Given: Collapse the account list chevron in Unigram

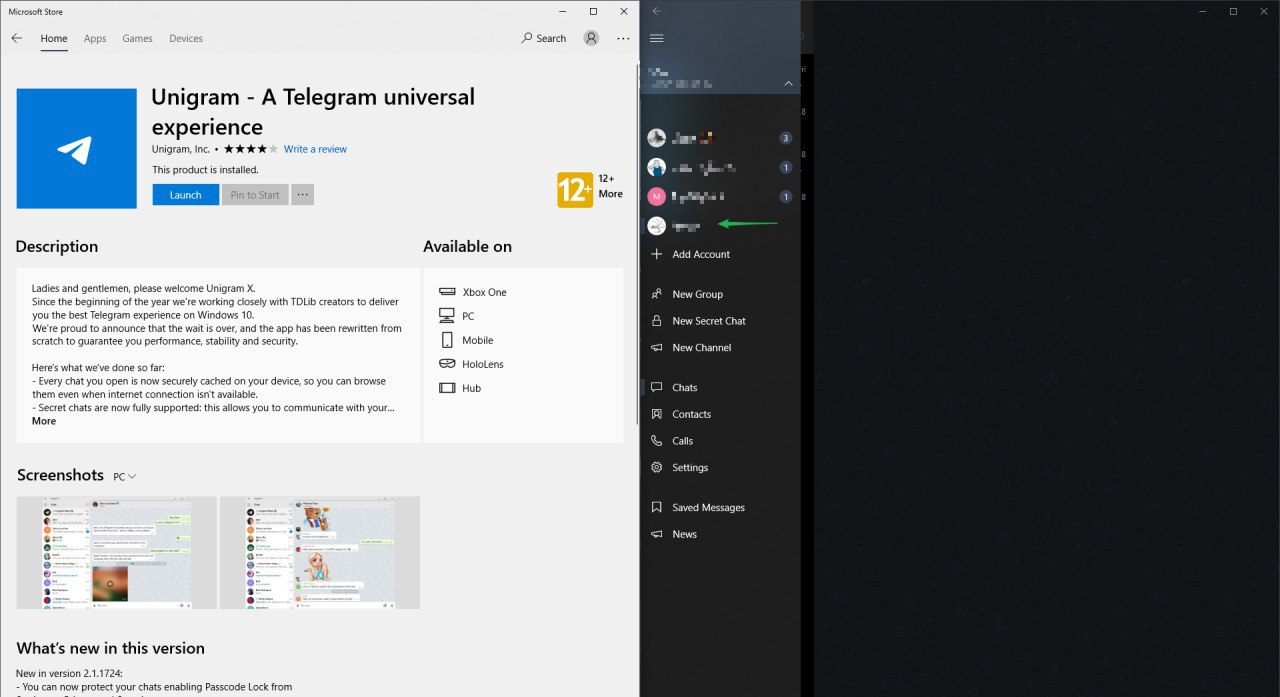Looking at the screenshot, I should [788, 83].
